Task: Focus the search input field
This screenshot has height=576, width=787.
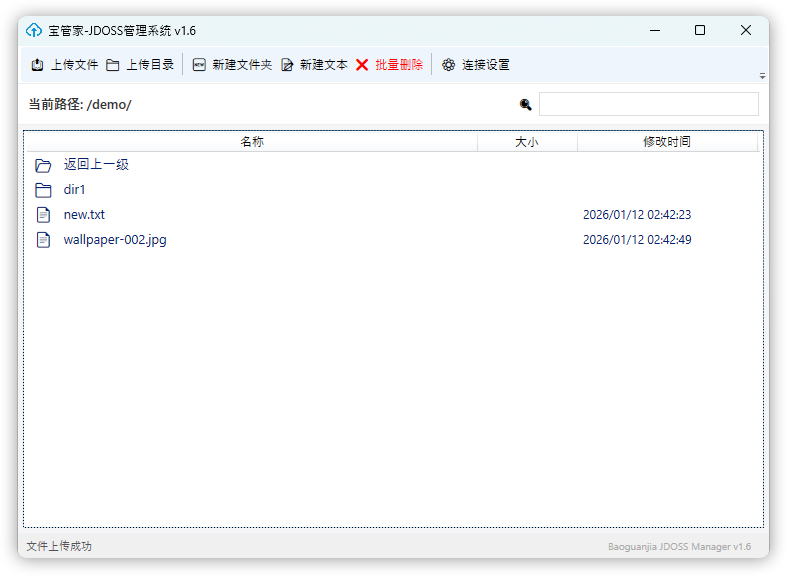Action: (x=648, y=104)
